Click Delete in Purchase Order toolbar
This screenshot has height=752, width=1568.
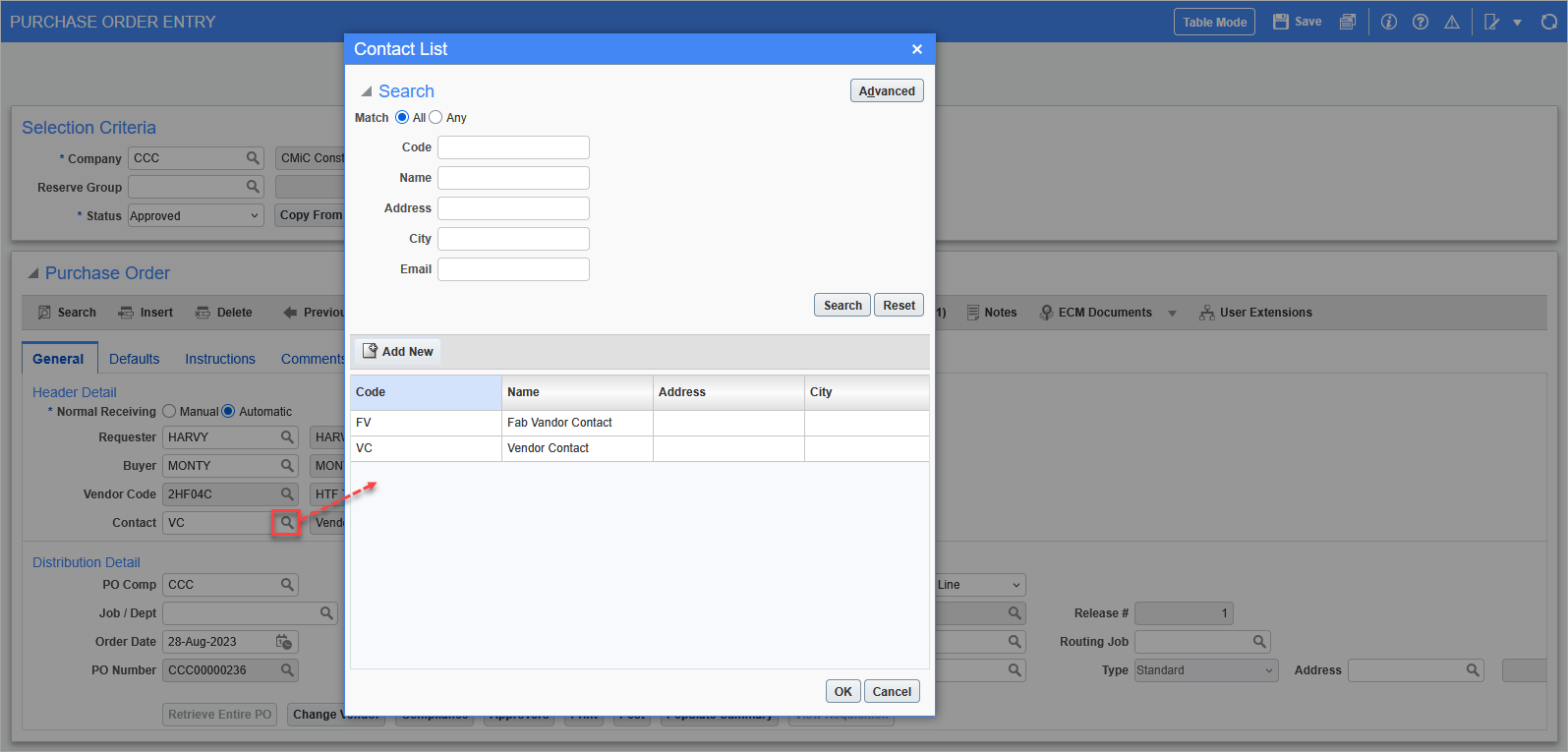click(223, 313)
